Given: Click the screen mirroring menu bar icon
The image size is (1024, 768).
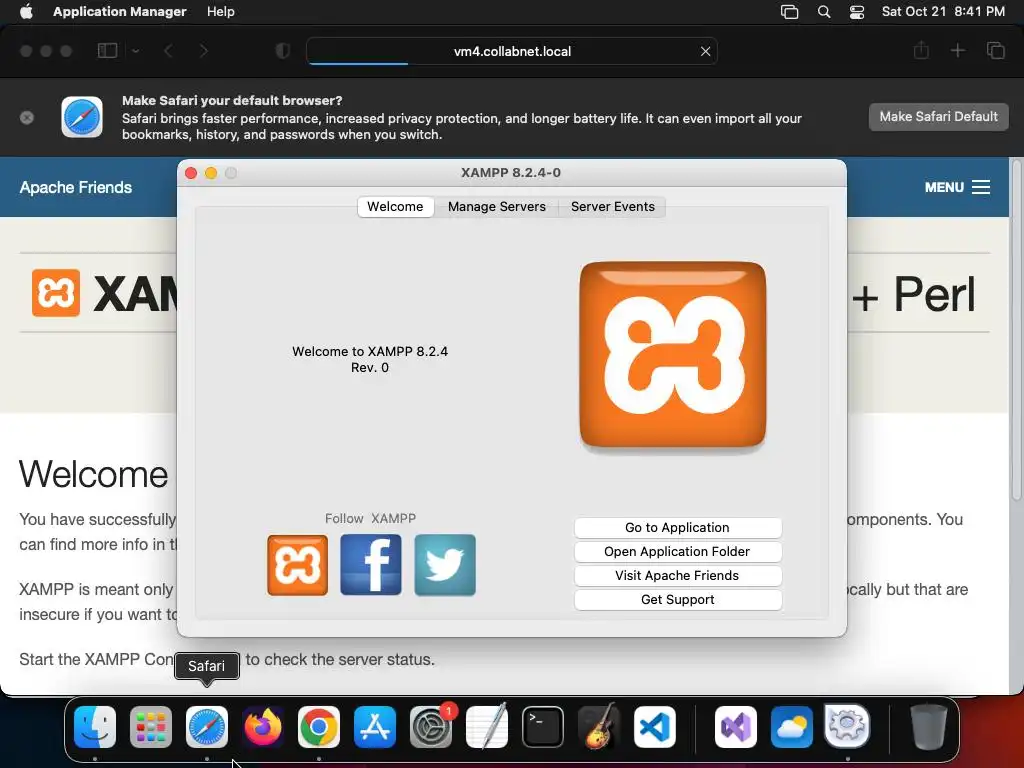Looking at the screenshot, I should coord(790,12).
